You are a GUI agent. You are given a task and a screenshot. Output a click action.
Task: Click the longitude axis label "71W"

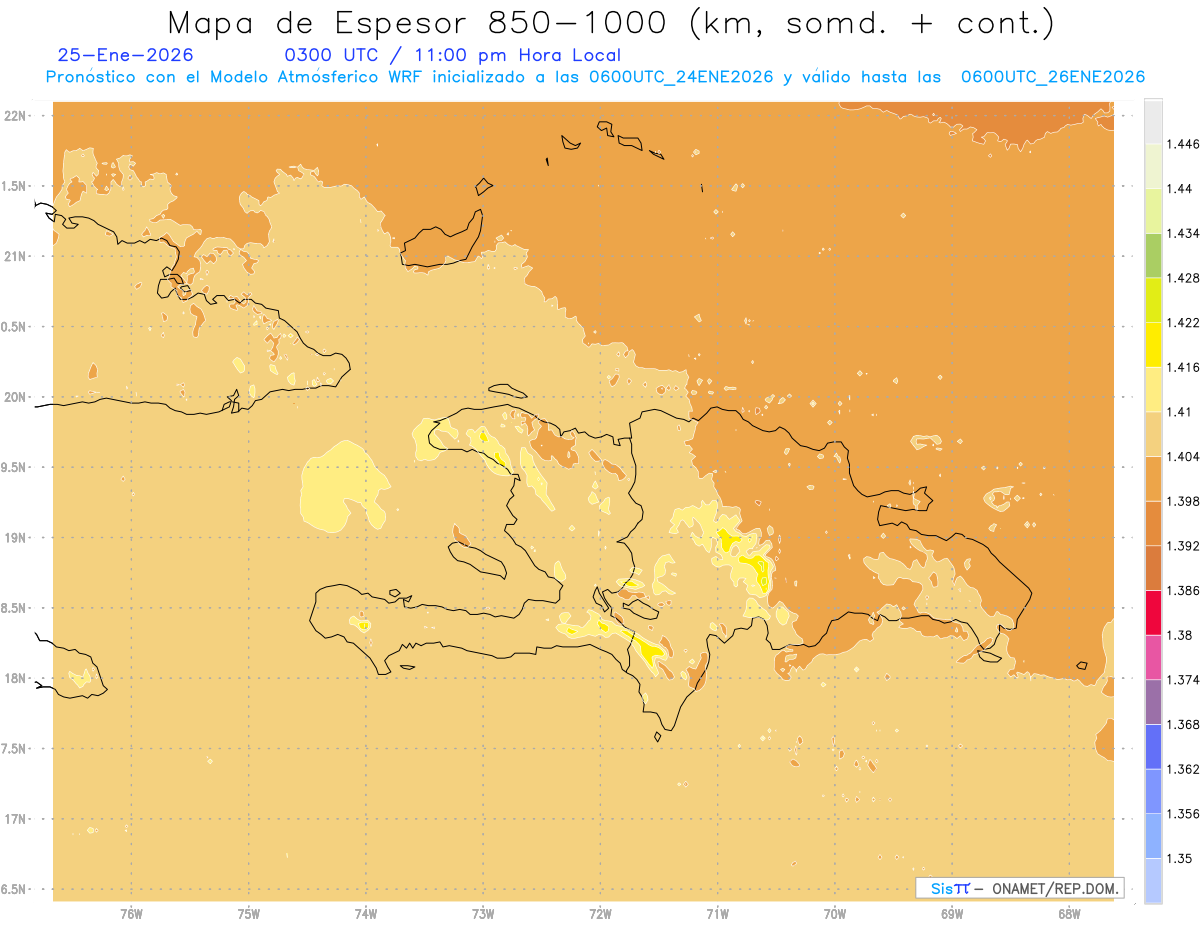point(717,914)
